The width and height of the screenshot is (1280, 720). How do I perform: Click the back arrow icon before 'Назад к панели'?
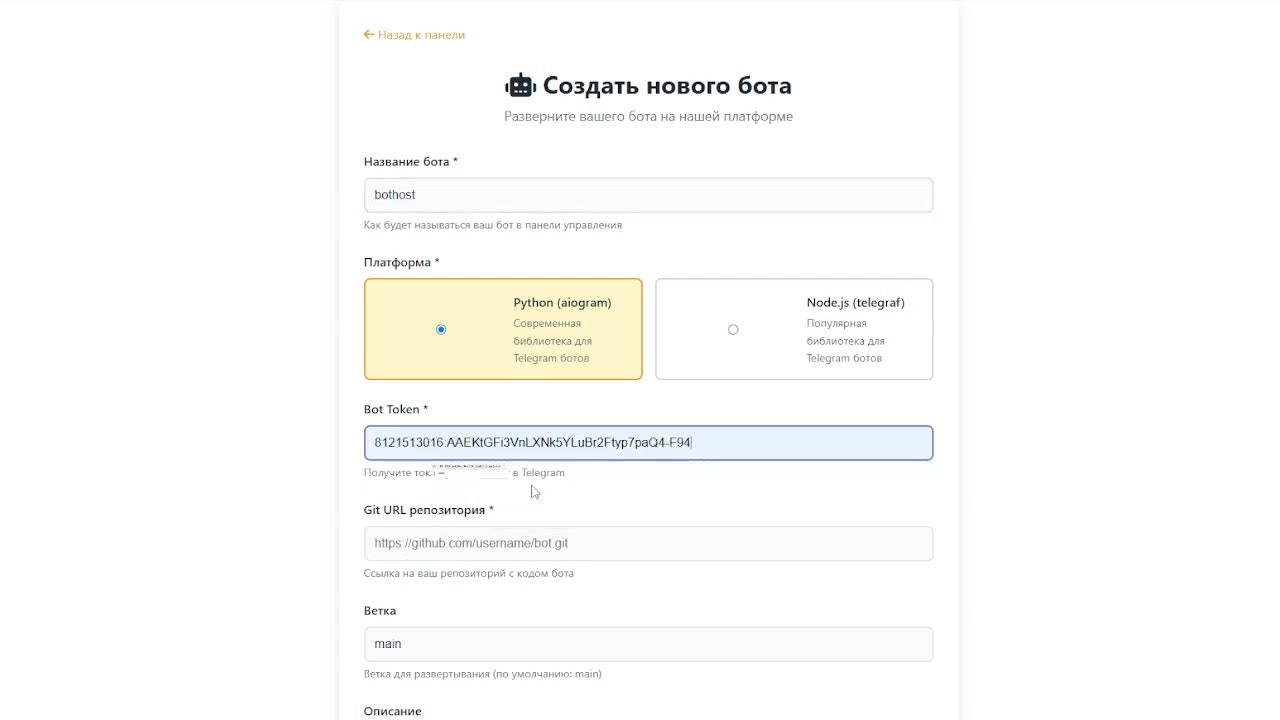pos(368,34)
